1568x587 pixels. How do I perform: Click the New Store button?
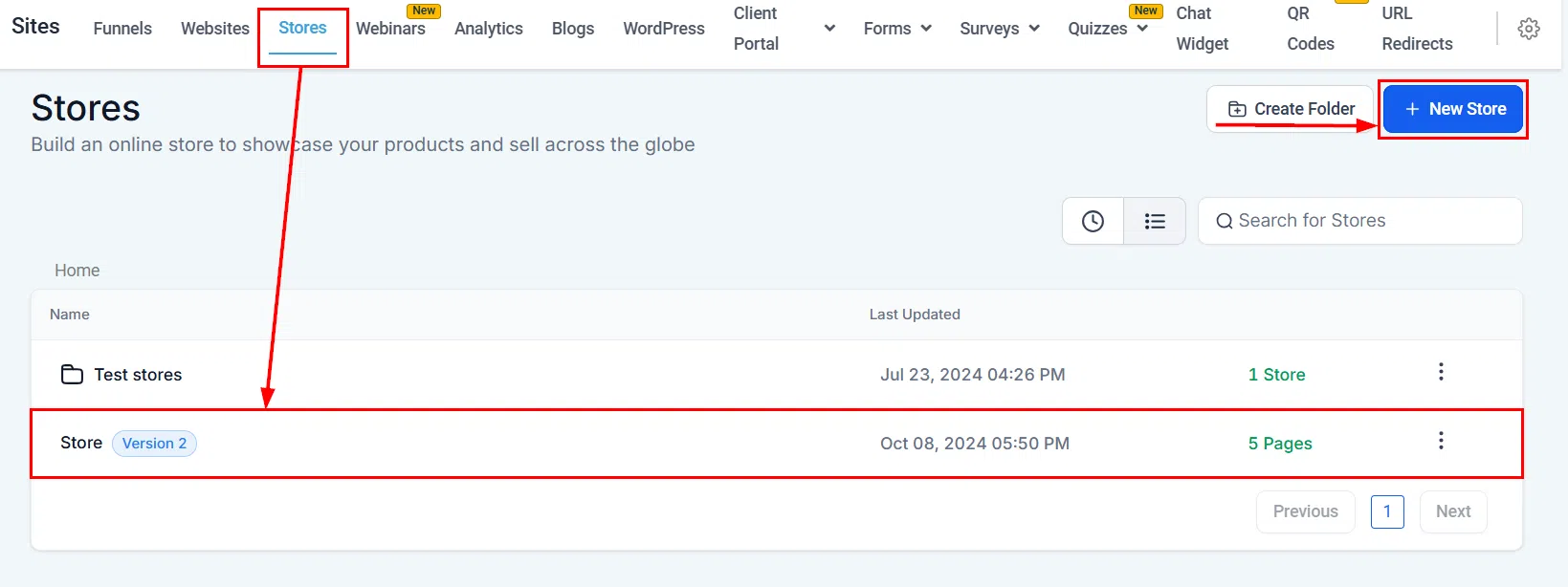1453,109
